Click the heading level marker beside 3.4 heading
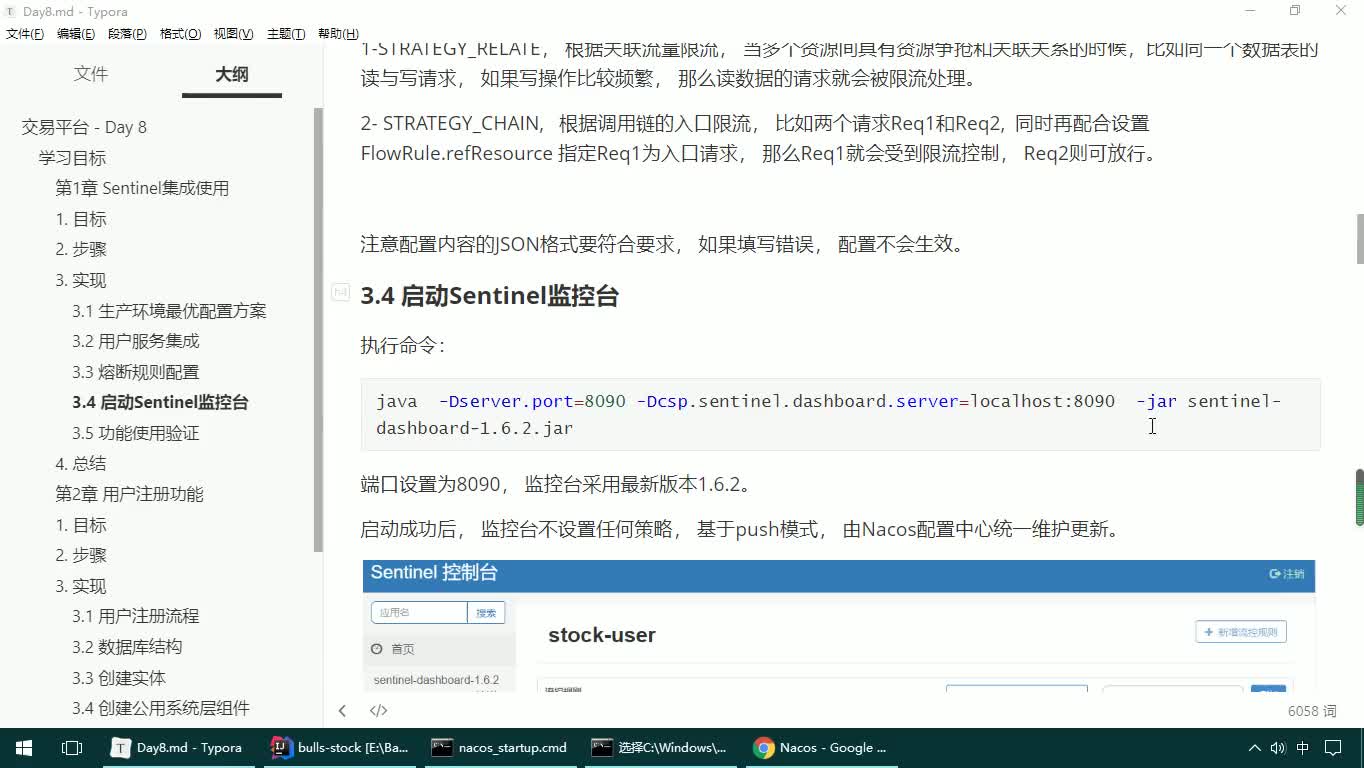The height and width of the screenshot is (768, 1364). 340,293
